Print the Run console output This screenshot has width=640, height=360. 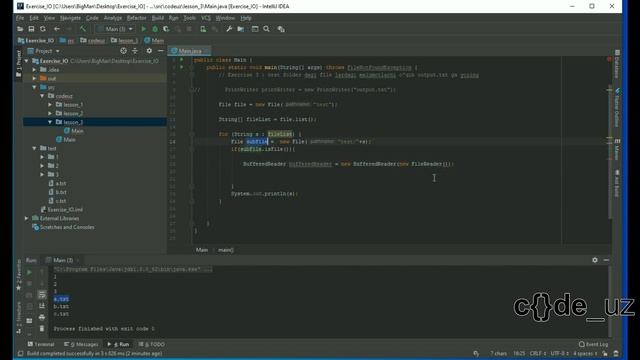tap(42, 317)
